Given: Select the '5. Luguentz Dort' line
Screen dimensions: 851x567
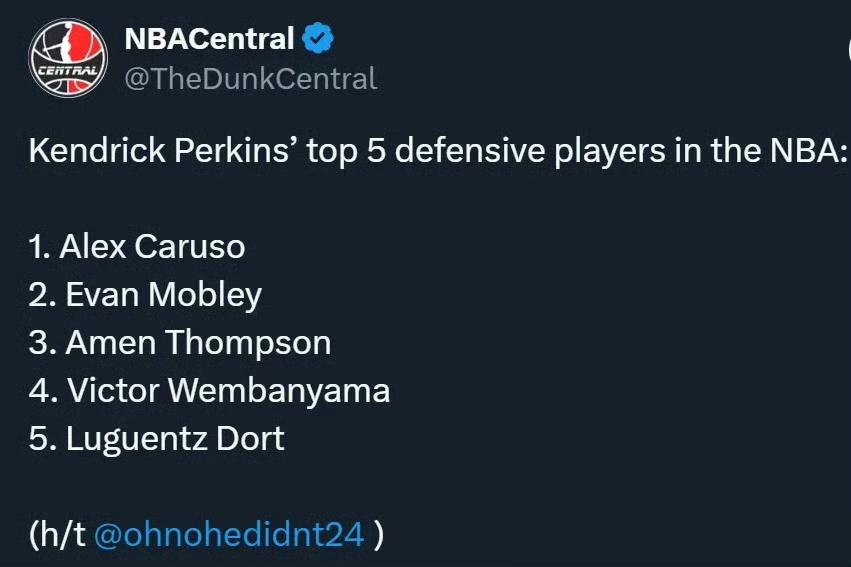Looking at the screenshot, I should [x=156, y=438].
